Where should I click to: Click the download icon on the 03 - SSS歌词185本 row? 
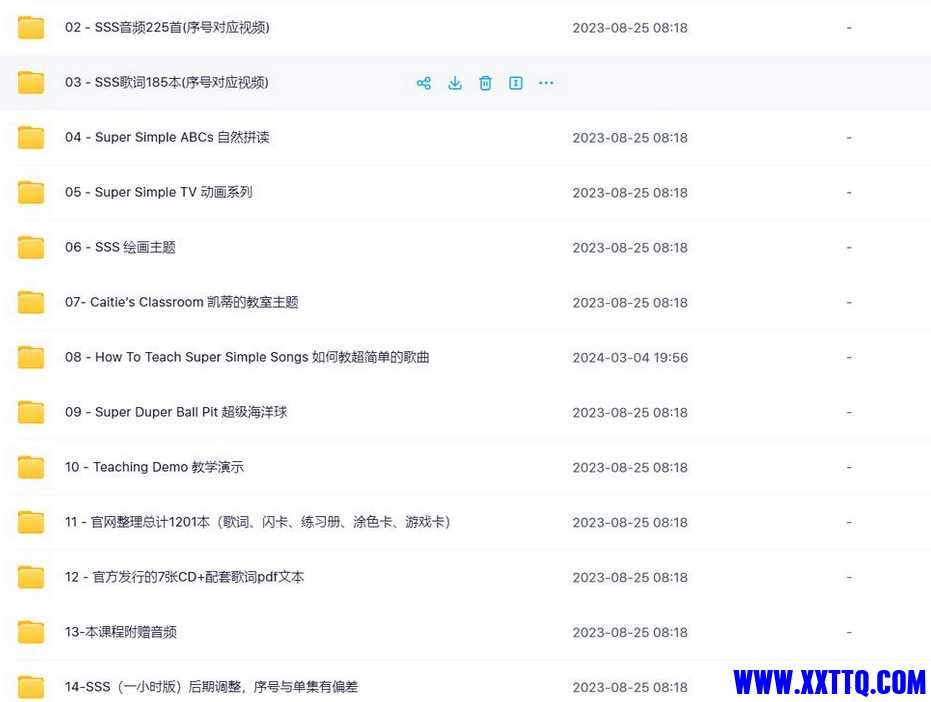[x=455, y=83]
